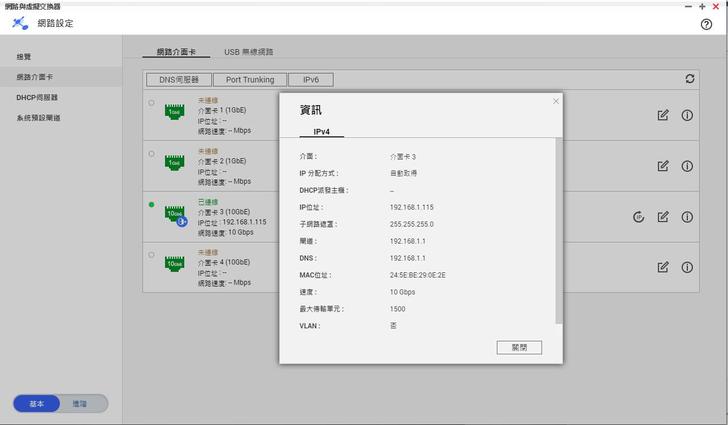Switch to 進階 mode toggle
Viewport: 728px width, 425px height.
point(81,404)
